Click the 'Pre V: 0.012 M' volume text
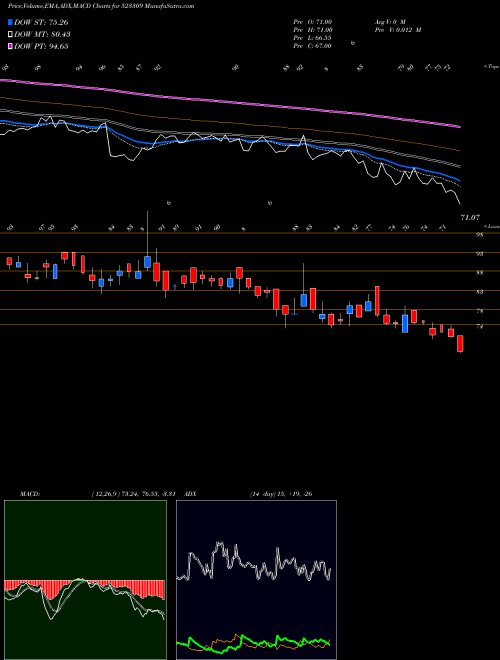This screenshot has height=660, width=500. point(397,30)
